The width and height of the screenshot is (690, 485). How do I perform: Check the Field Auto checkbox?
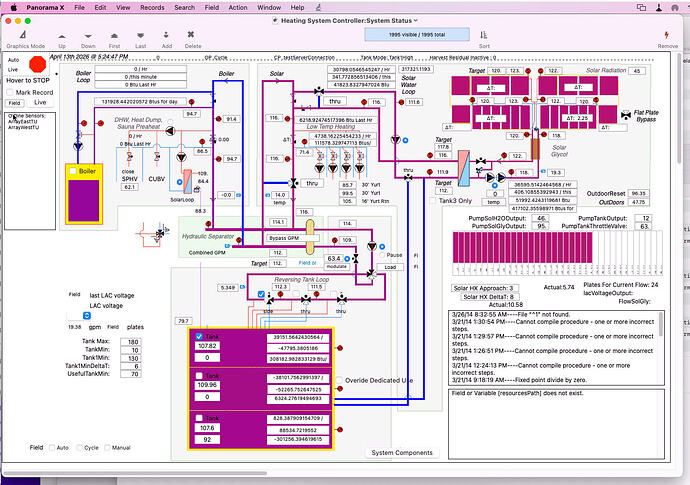52,448
